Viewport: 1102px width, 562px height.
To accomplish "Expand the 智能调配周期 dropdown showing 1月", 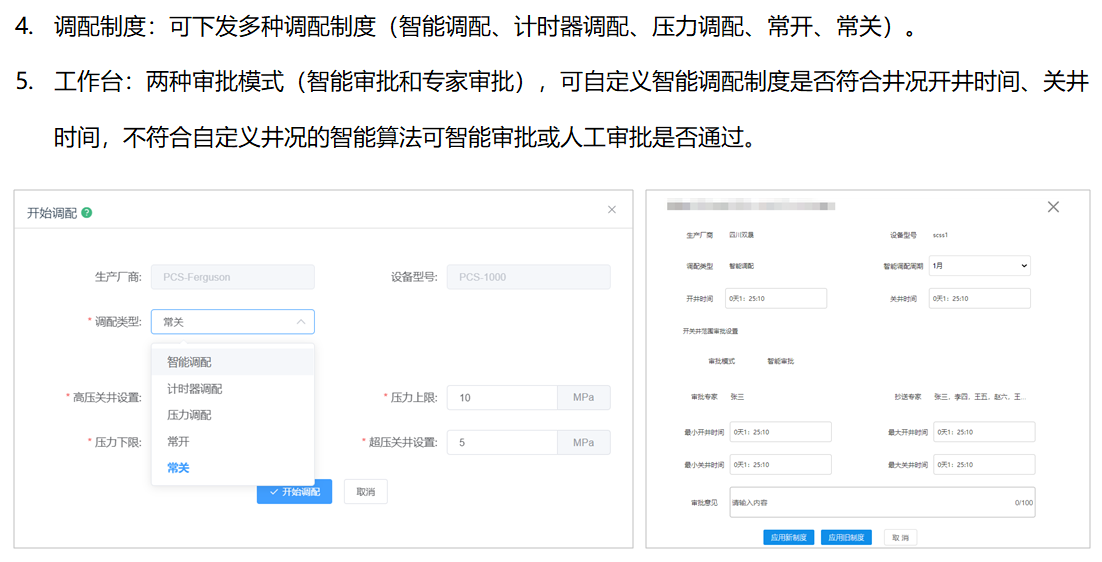I will [x=978, y=266].
